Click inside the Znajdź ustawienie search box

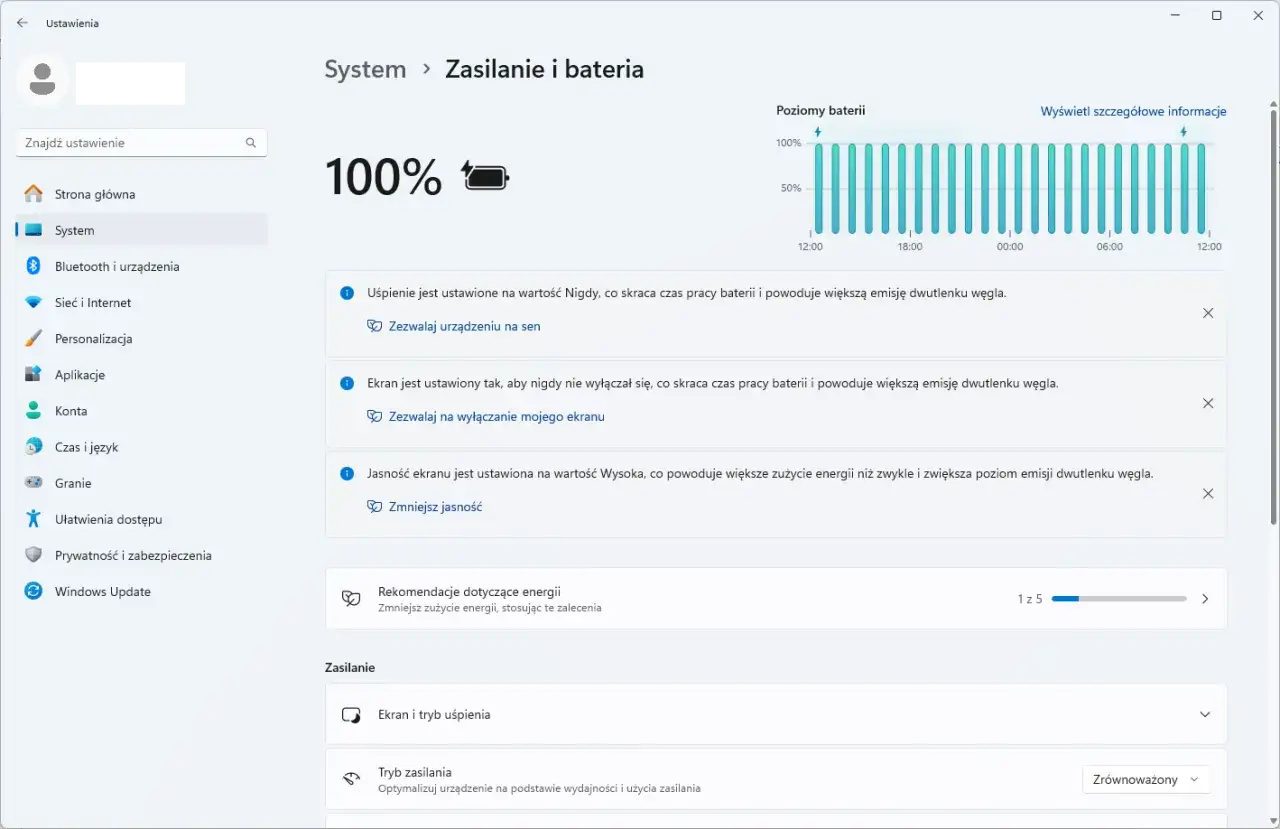tap(130, 142)
